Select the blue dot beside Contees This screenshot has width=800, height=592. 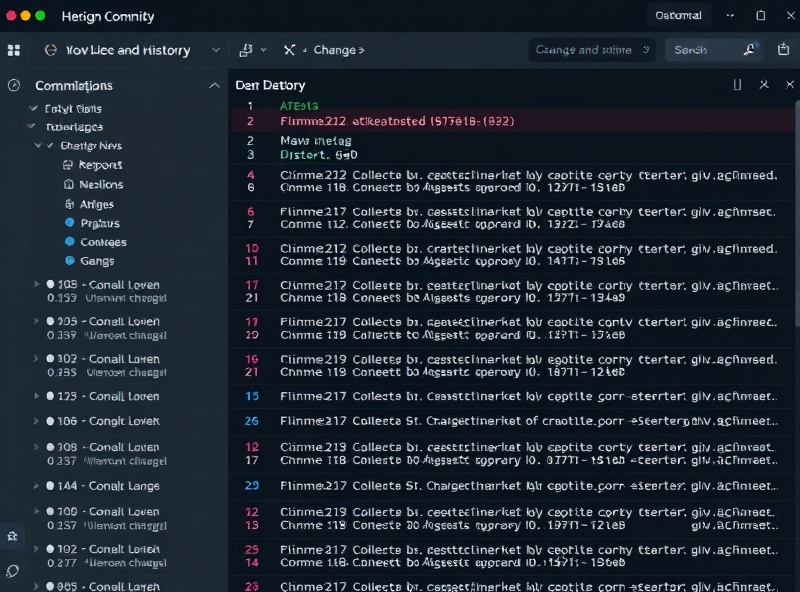(x=70, y=241)
